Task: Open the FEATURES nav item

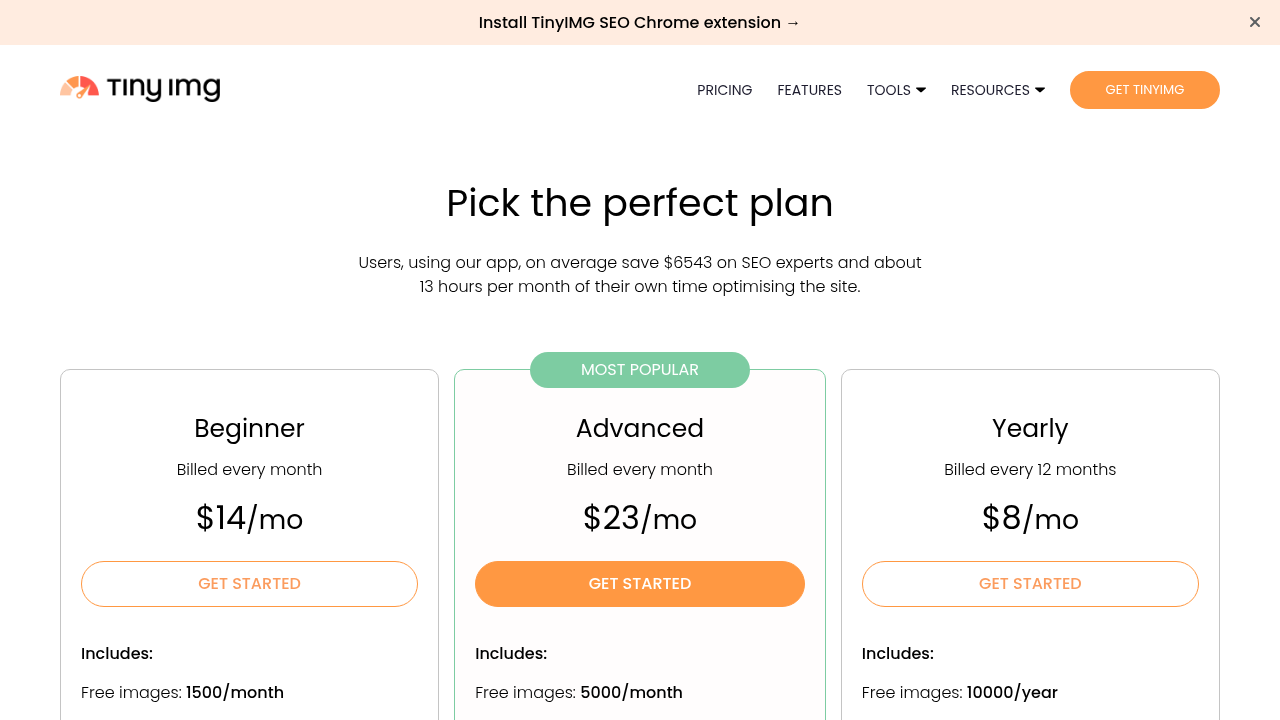Action: (x=810, y=90)
